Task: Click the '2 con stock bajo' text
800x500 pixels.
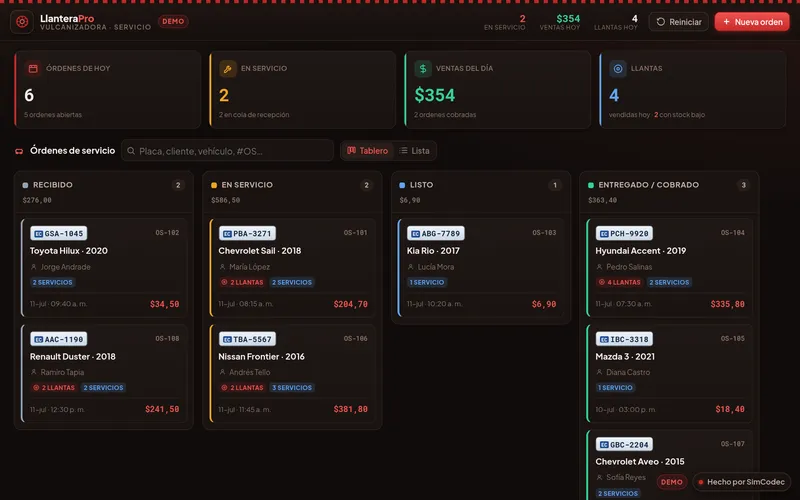Action: pos(680,115)
